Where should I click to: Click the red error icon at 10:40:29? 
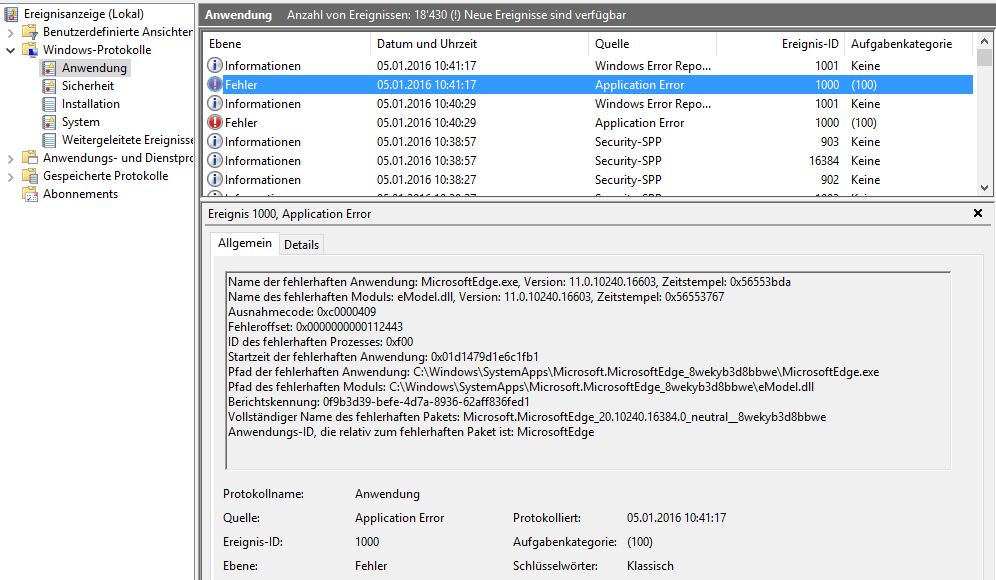tap(214, 123)
